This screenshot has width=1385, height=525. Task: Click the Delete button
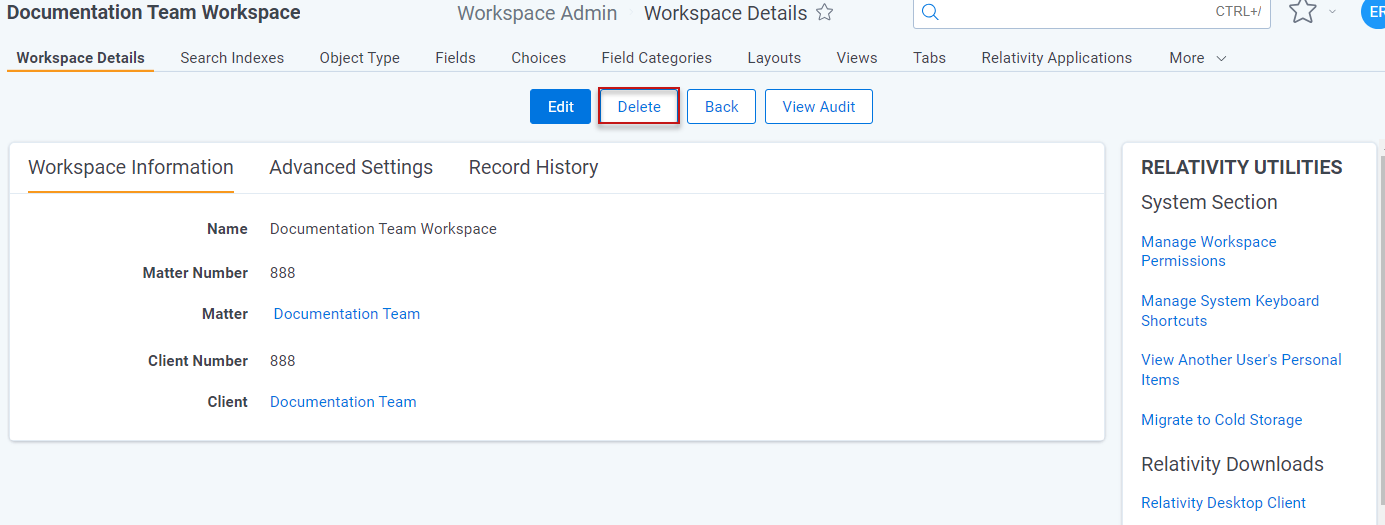pyautogui.click(x=639, y=107)
